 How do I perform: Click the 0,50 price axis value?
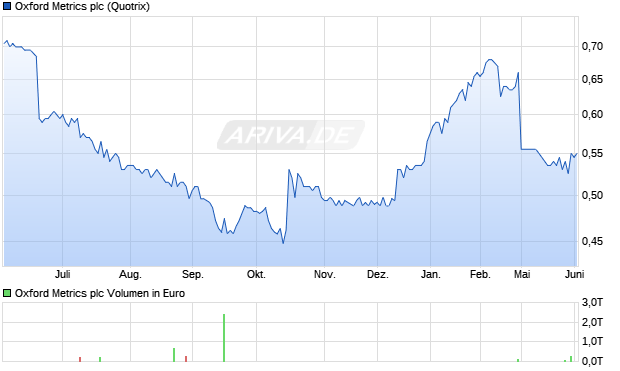pos(592,195)
